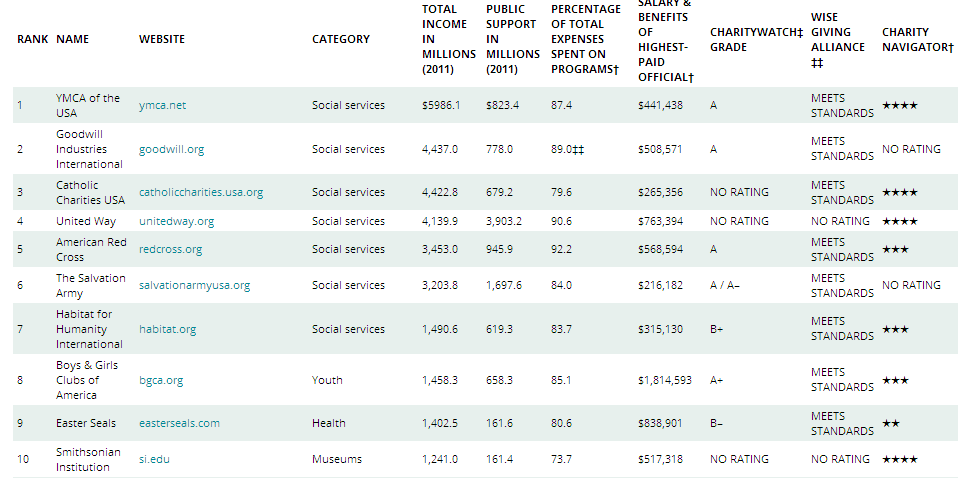Click the CharityWatch Grade column header
The height and width of the screenshot is (478, 976).
pyautogui.click(x=756, y=39)
